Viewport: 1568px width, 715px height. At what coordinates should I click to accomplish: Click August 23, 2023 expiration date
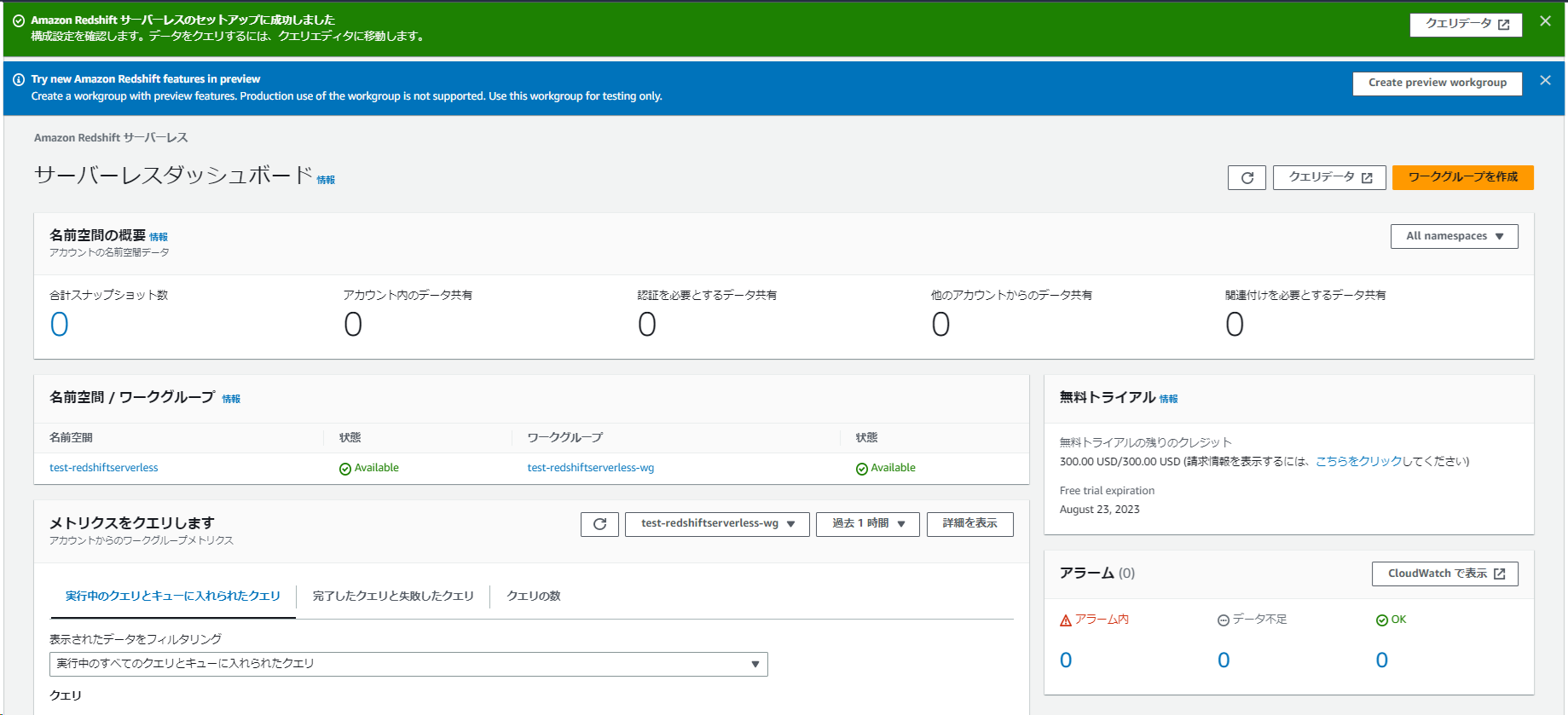coord(1100,510)
